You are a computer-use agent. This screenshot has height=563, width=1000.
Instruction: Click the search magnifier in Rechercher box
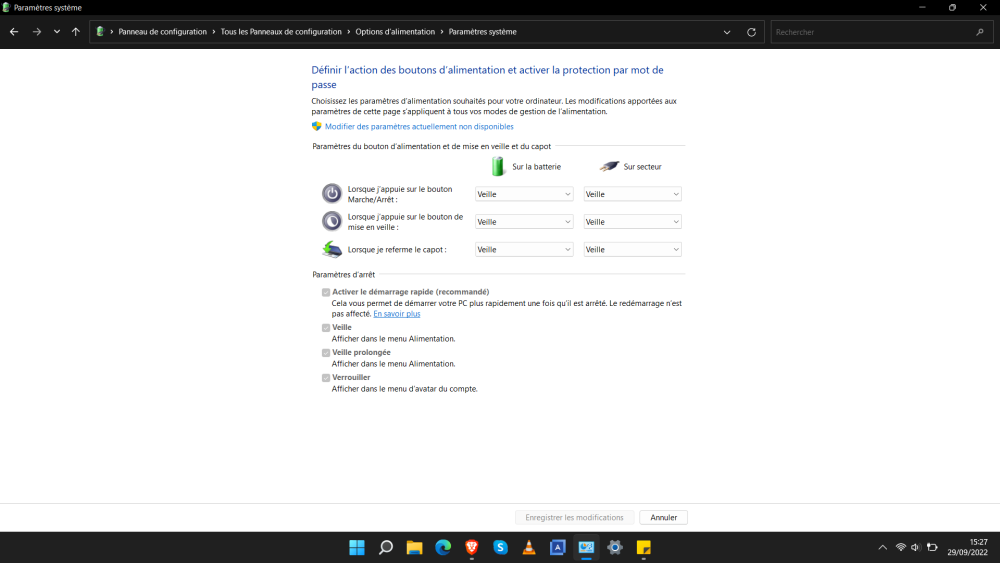click(x=980, y=32)
